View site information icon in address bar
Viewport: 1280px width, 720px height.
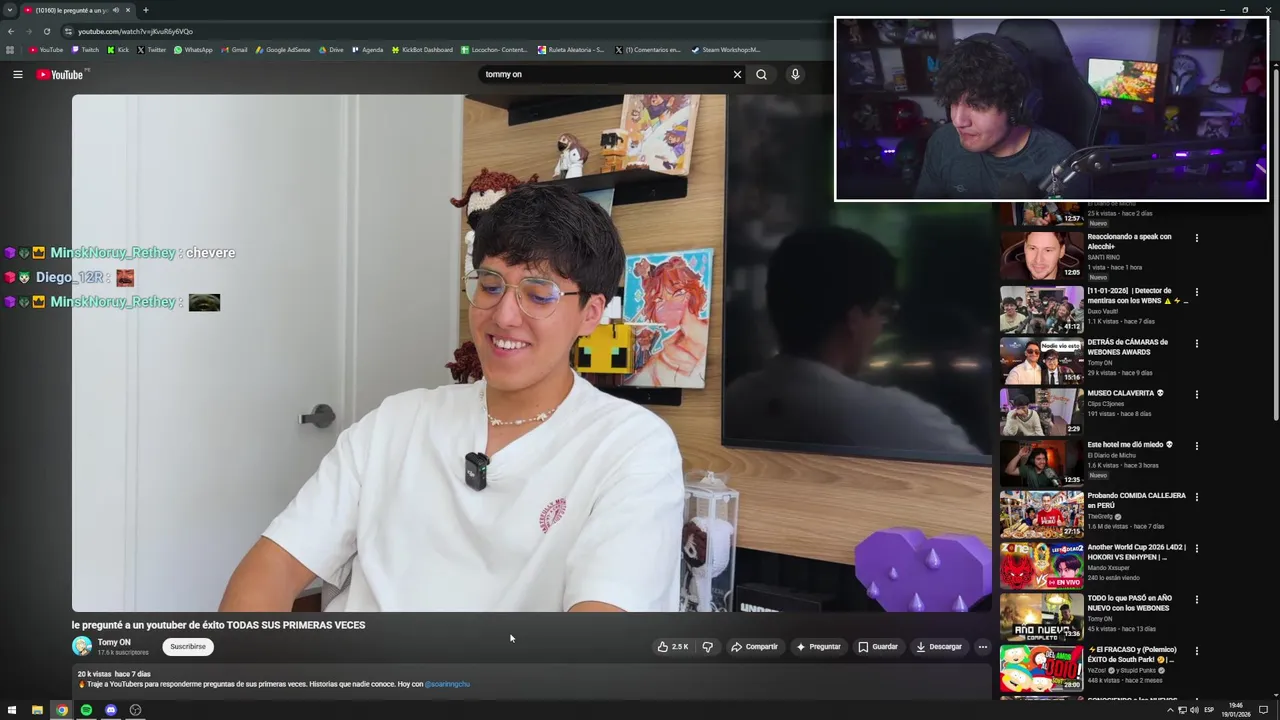coord(68,31)
